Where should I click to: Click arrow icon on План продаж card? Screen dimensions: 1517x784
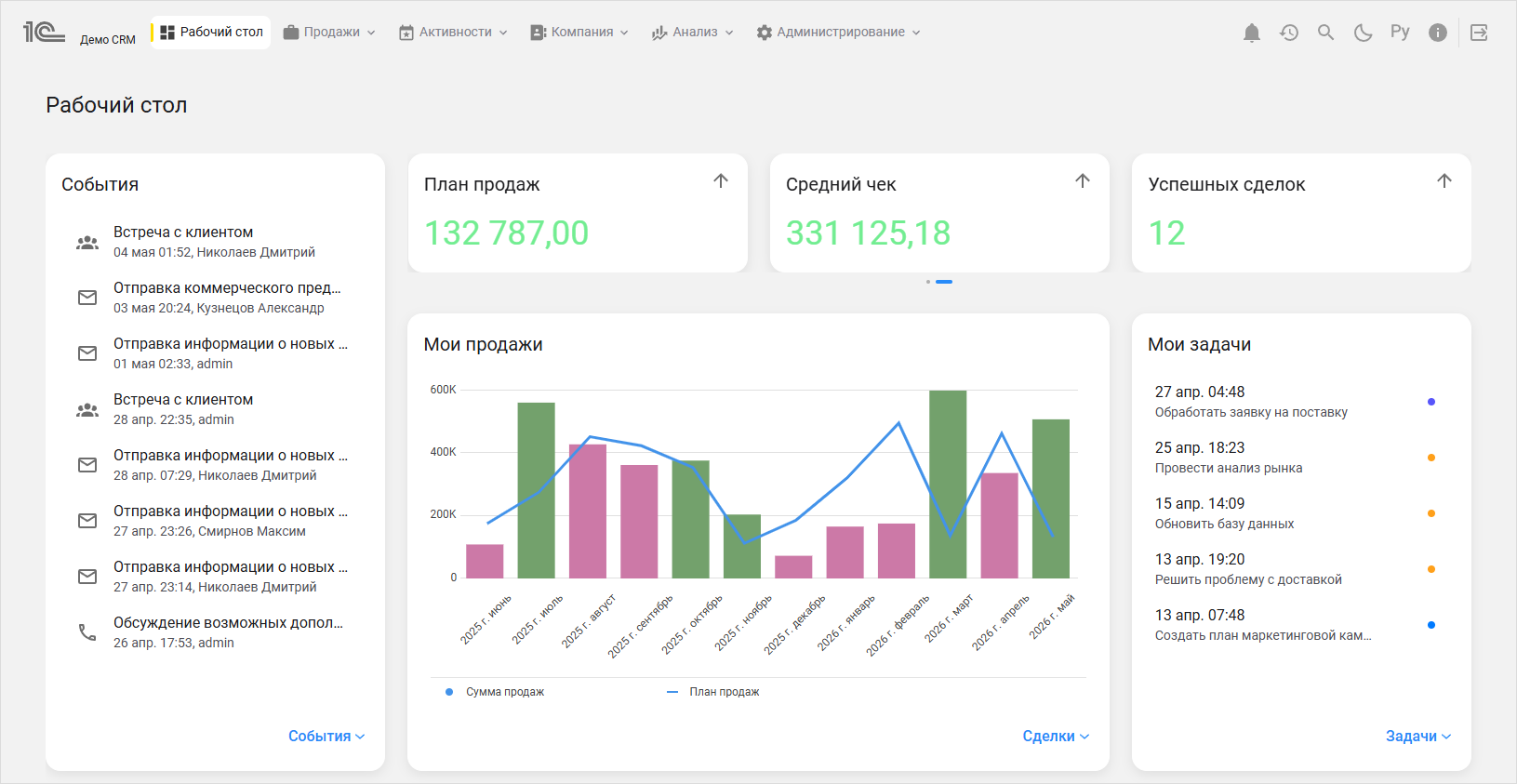pos(721,180)
